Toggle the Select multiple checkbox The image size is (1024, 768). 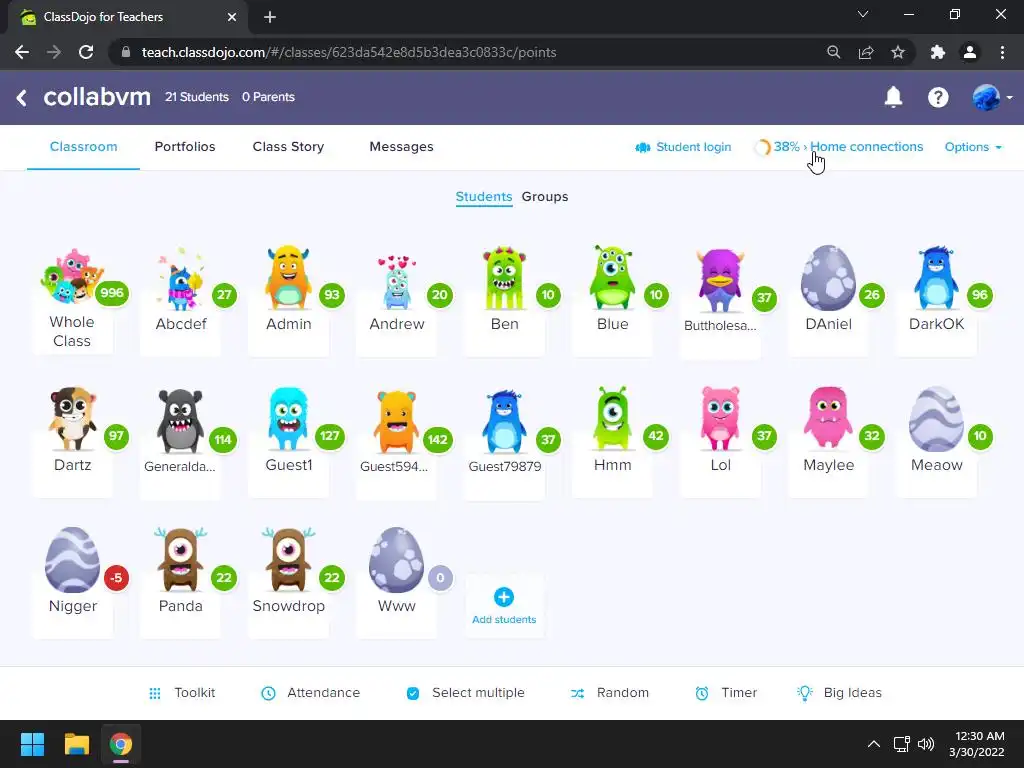[x=413, y=693]
